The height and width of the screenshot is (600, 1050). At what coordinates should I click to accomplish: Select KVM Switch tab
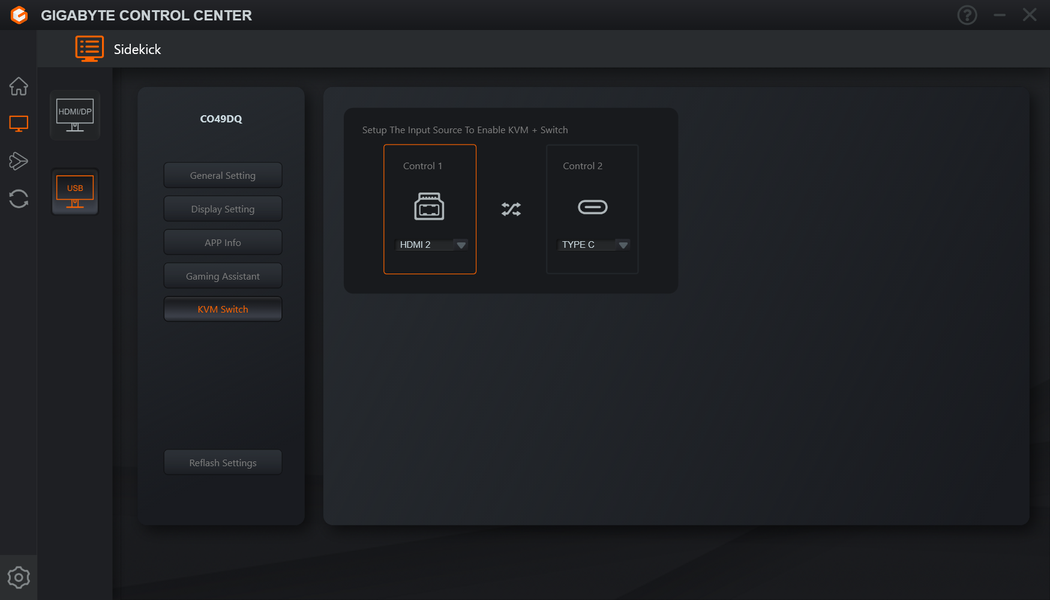click(223, 309)
